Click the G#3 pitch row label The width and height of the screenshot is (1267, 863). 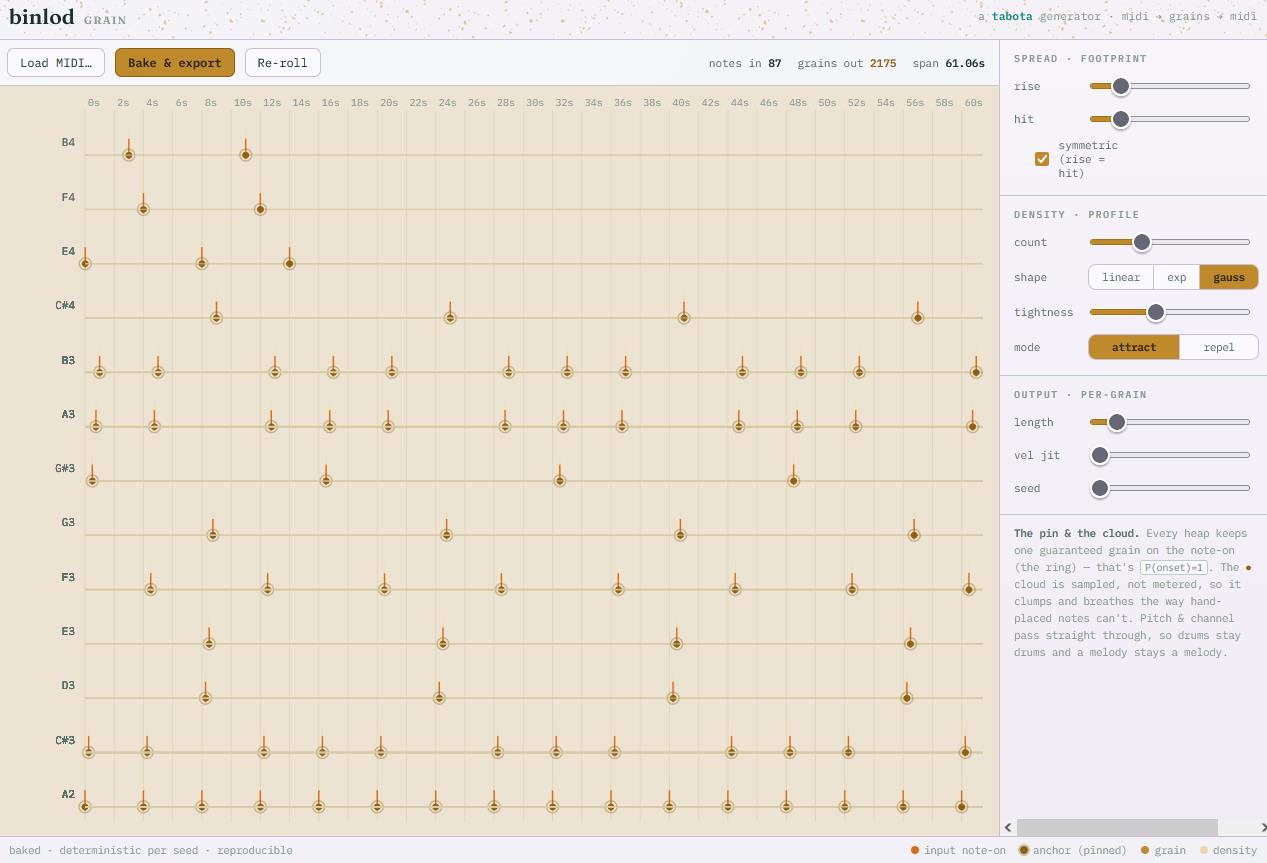65,468
